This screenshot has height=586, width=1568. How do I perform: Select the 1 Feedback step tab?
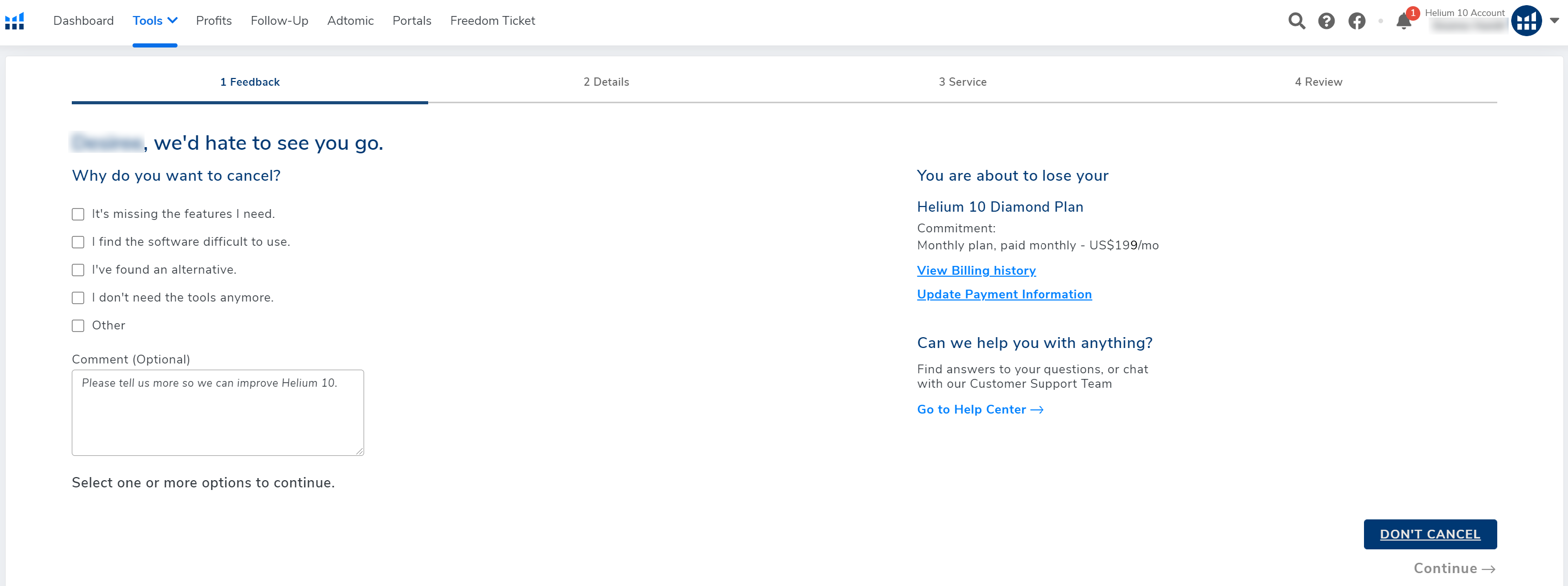tap(249, 82)
